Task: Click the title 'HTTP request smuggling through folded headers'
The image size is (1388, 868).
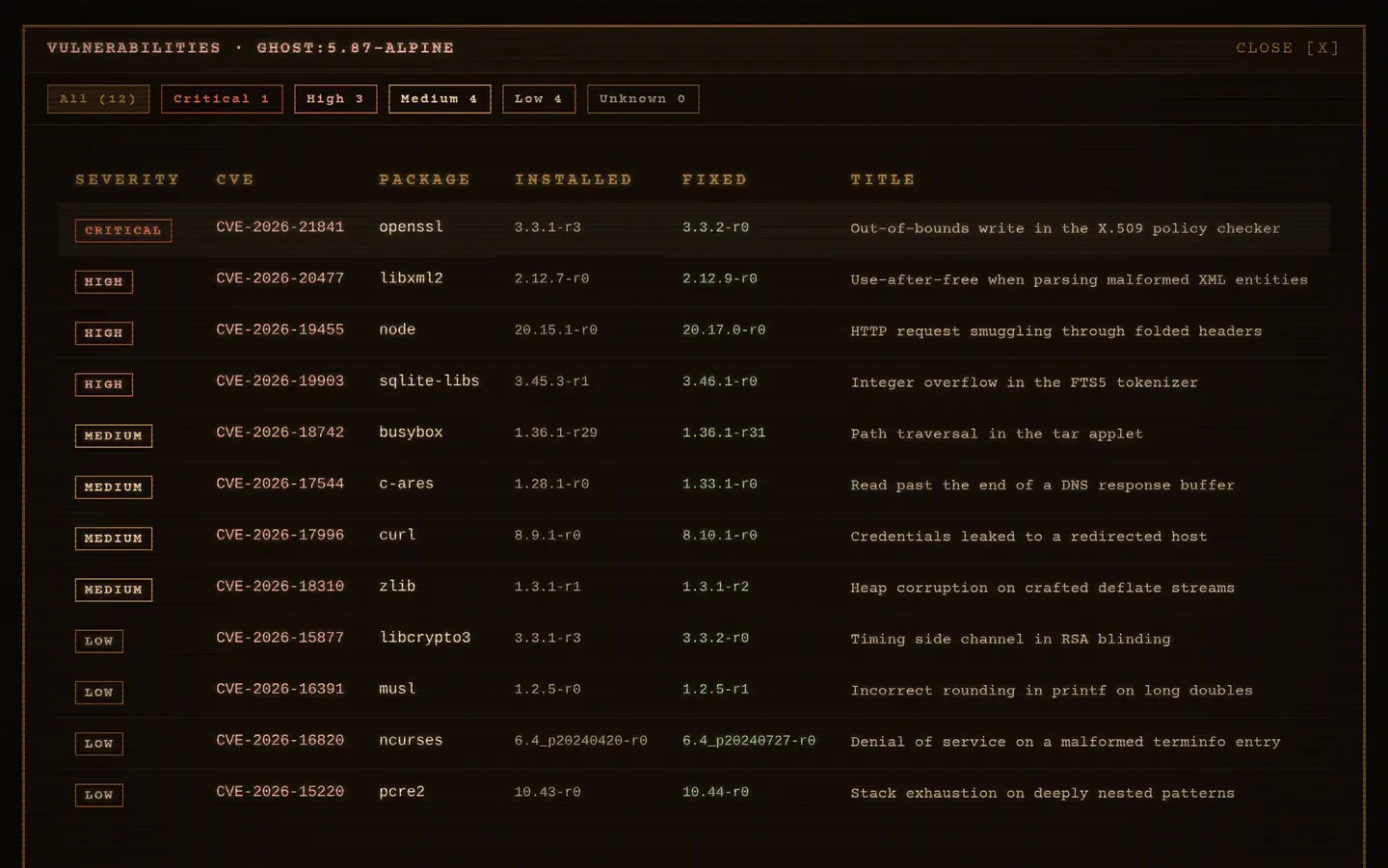Action: tap(1056, 331)
